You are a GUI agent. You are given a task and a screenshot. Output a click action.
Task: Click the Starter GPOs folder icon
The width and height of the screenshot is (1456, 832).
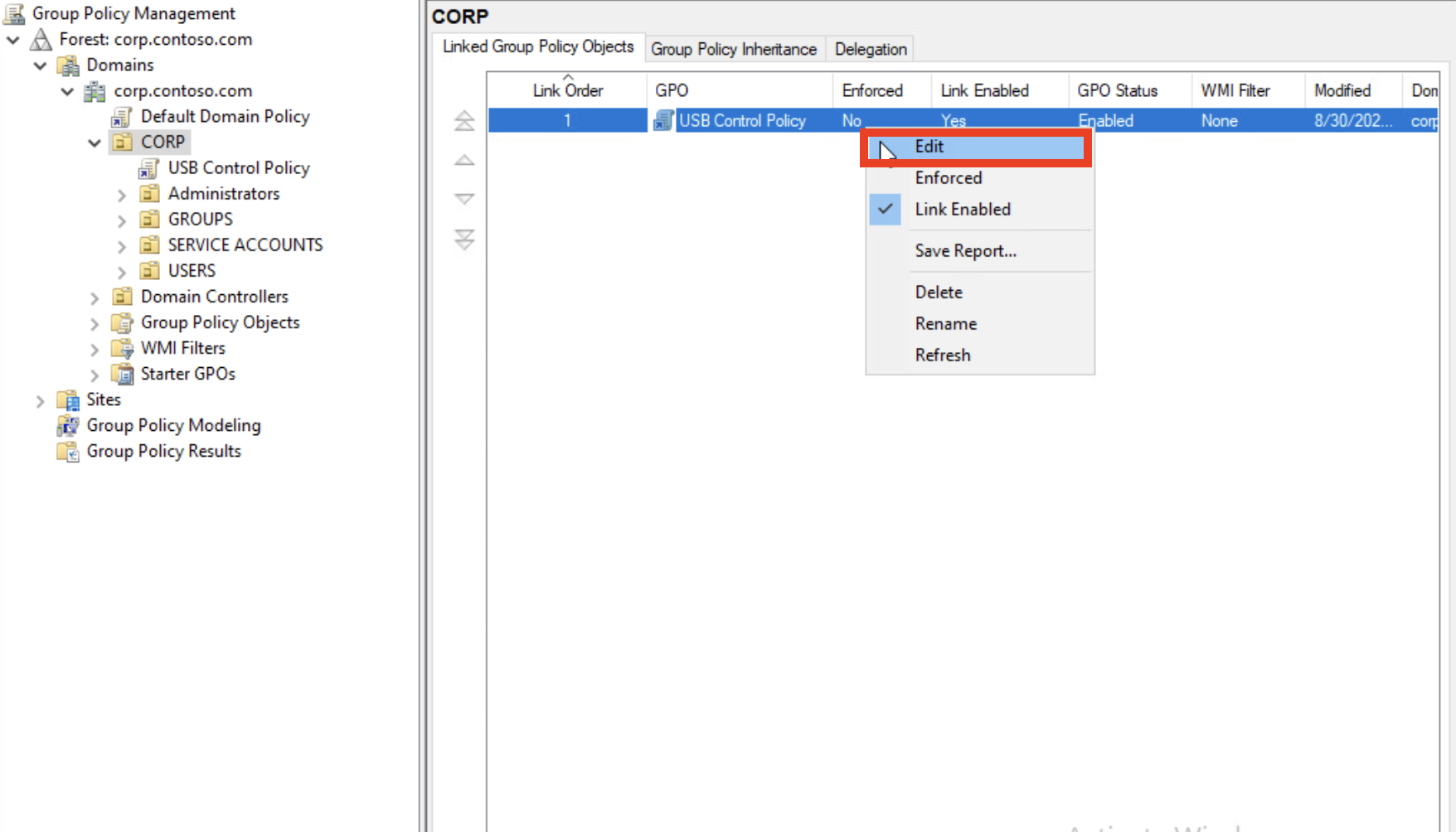point(123,374)
